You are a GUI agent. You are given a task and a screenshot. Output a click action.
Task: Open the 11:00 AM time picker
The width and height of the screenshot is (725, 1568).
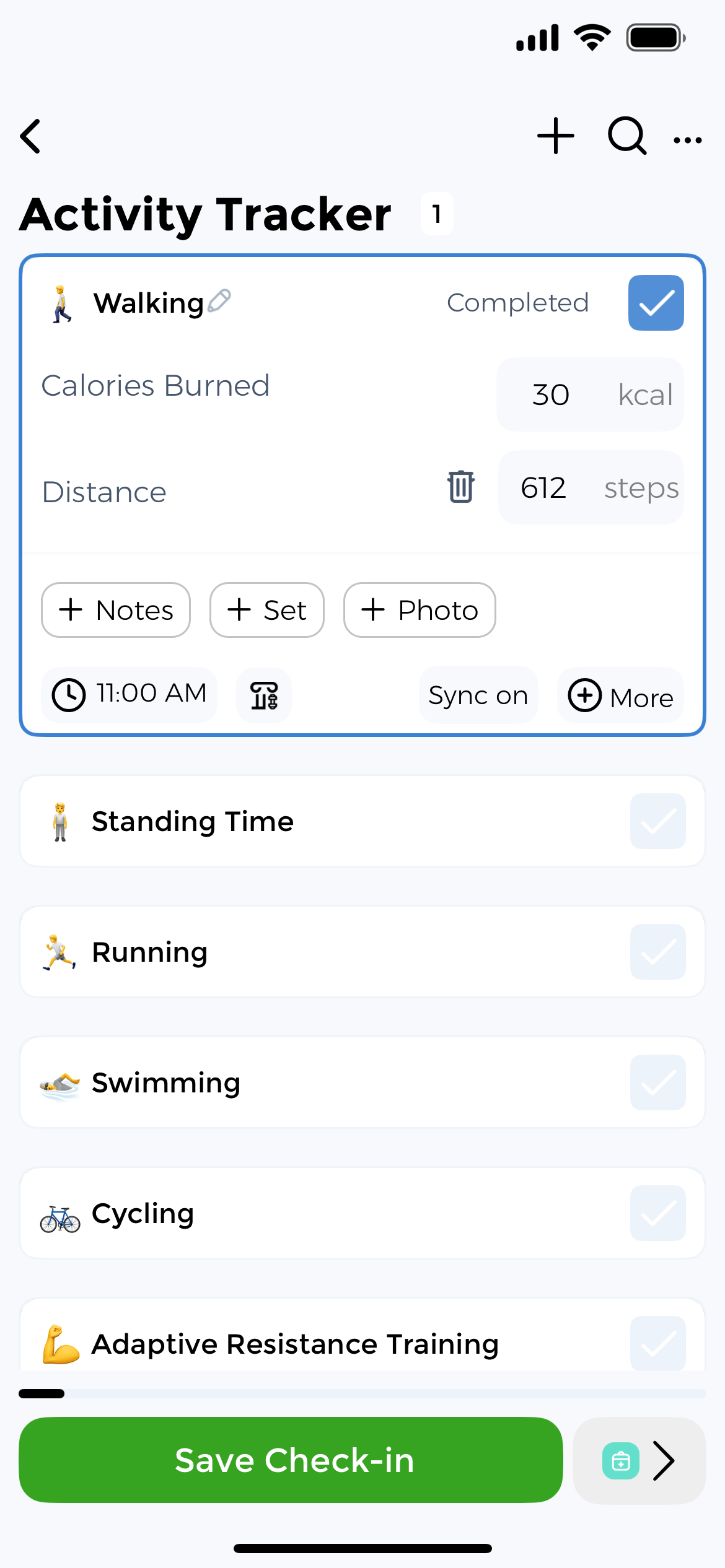130,694
